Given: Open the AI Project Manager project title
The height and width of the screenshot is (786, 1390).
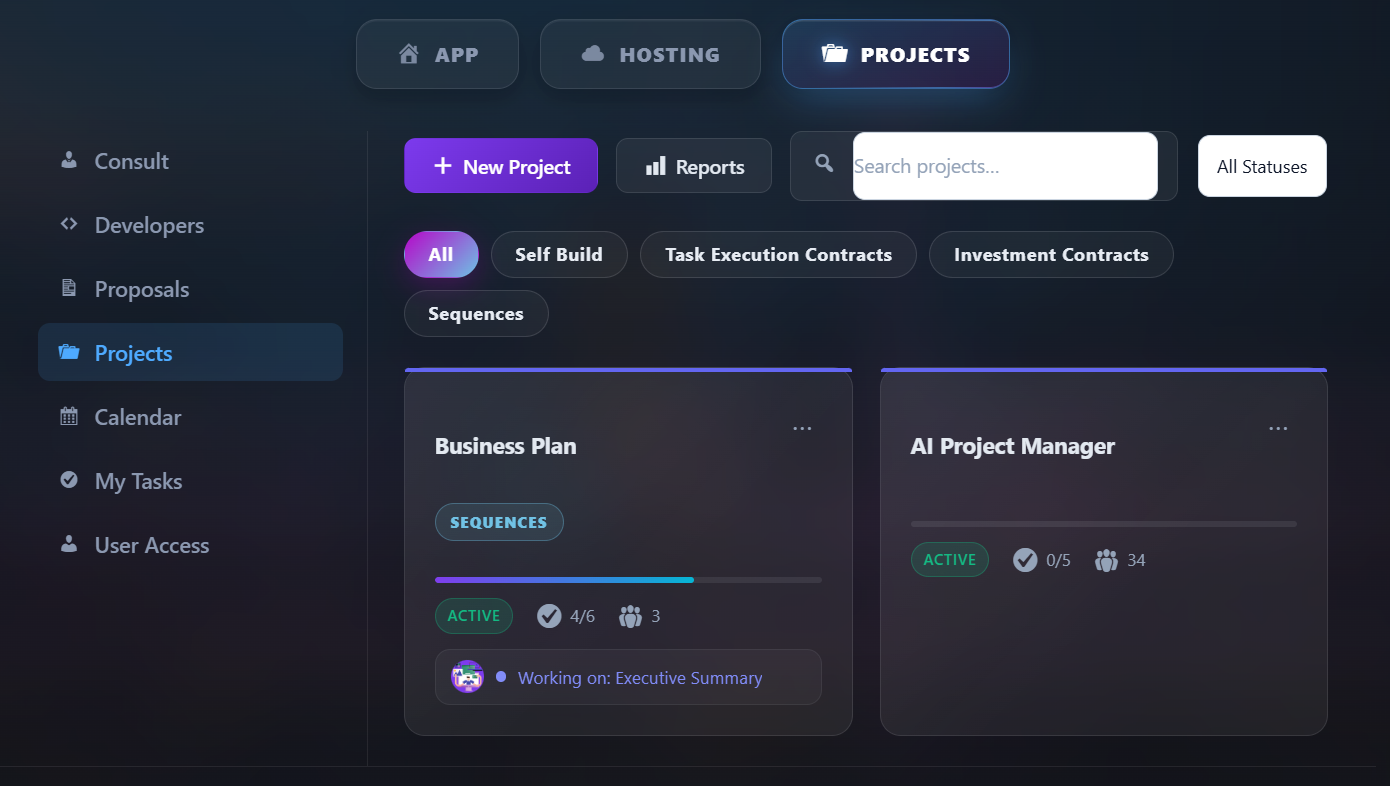Looking at the screenshot, I should click(1012, 446).
